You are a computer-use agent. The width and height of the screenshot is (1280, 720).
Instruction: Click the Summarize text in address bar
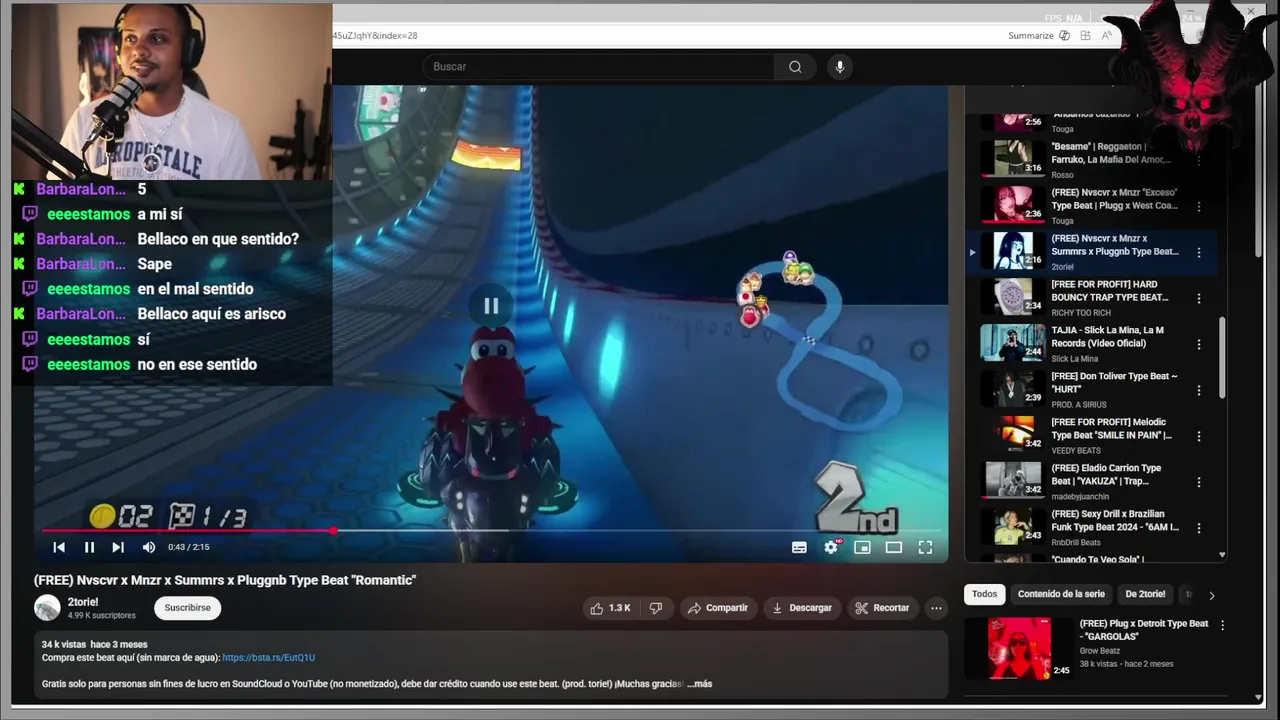(1031, 36)
